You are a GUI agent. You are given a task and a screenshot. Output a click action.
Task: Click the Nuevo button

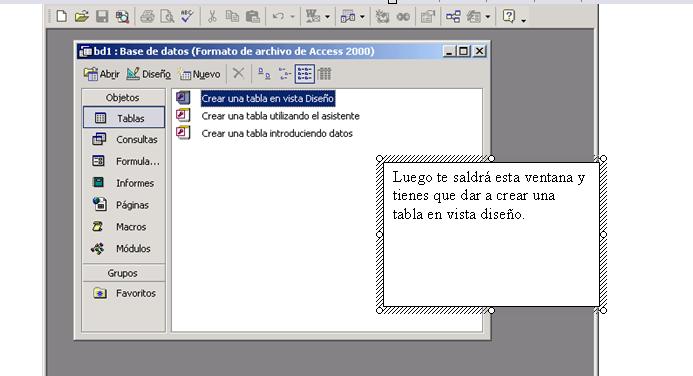pos(199,74)
